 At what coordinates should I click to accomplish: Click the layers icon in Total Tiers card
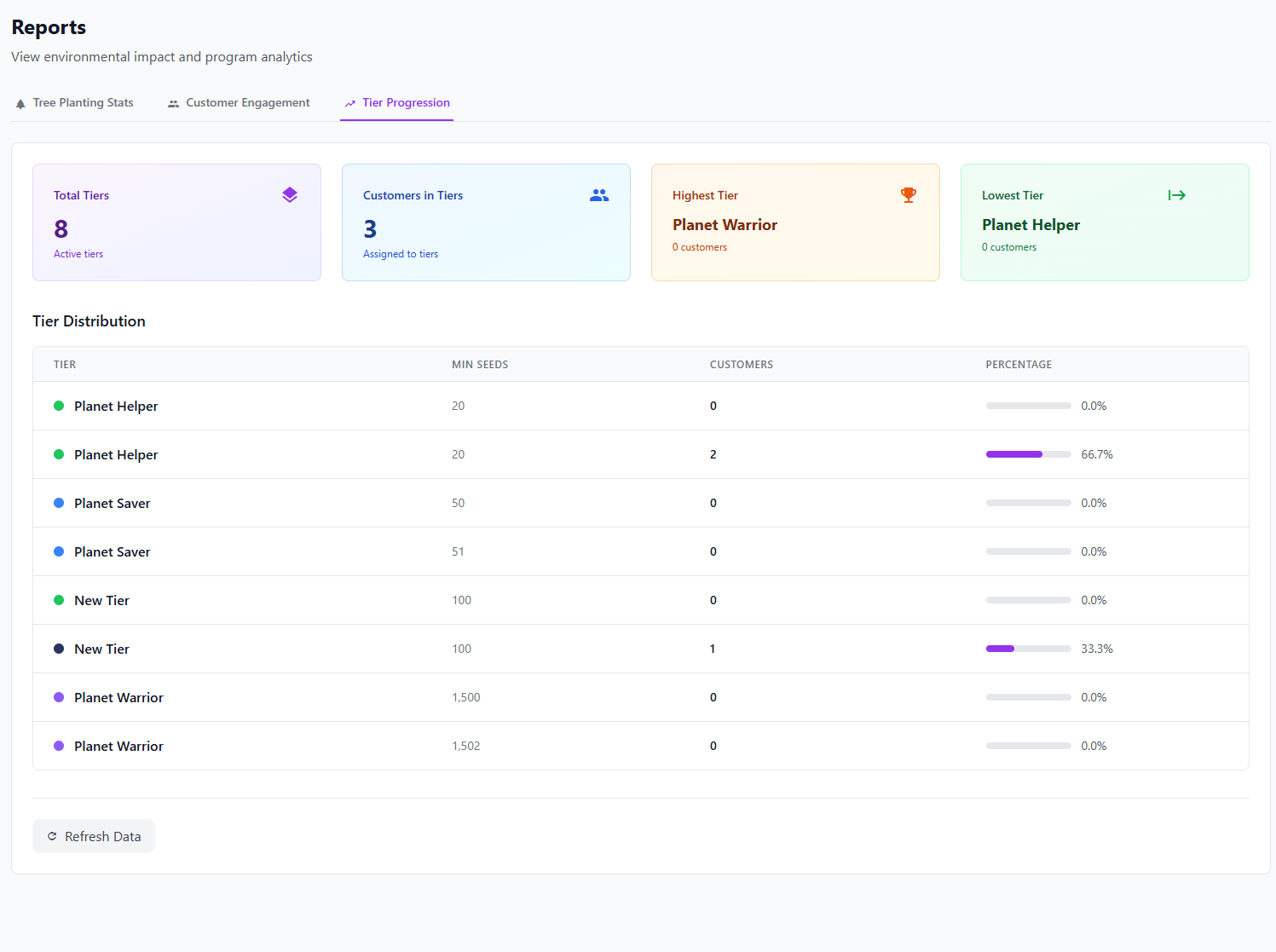(x=290, y=195)
